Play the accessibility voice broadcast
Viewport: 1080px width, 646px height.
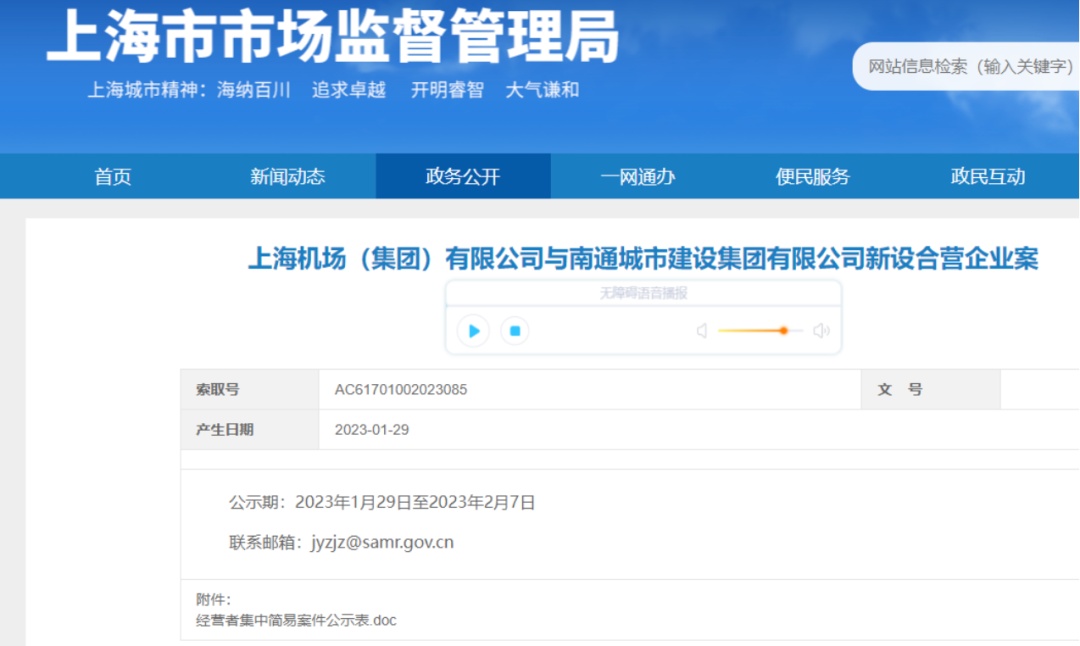(473, 331)
